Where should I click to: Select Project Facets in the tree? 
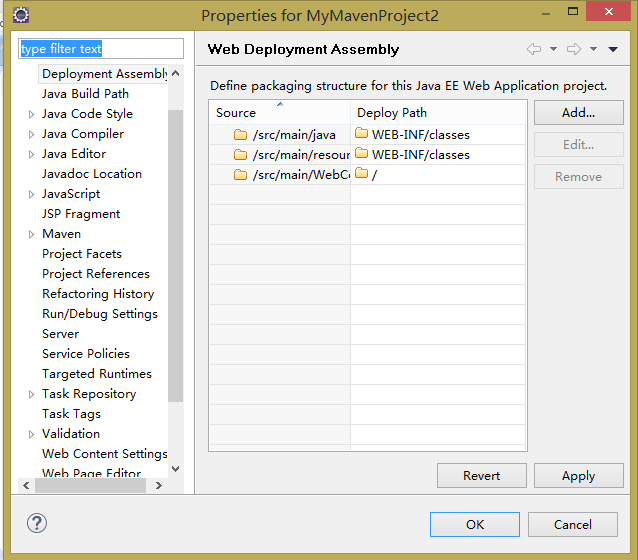[82, 254]
